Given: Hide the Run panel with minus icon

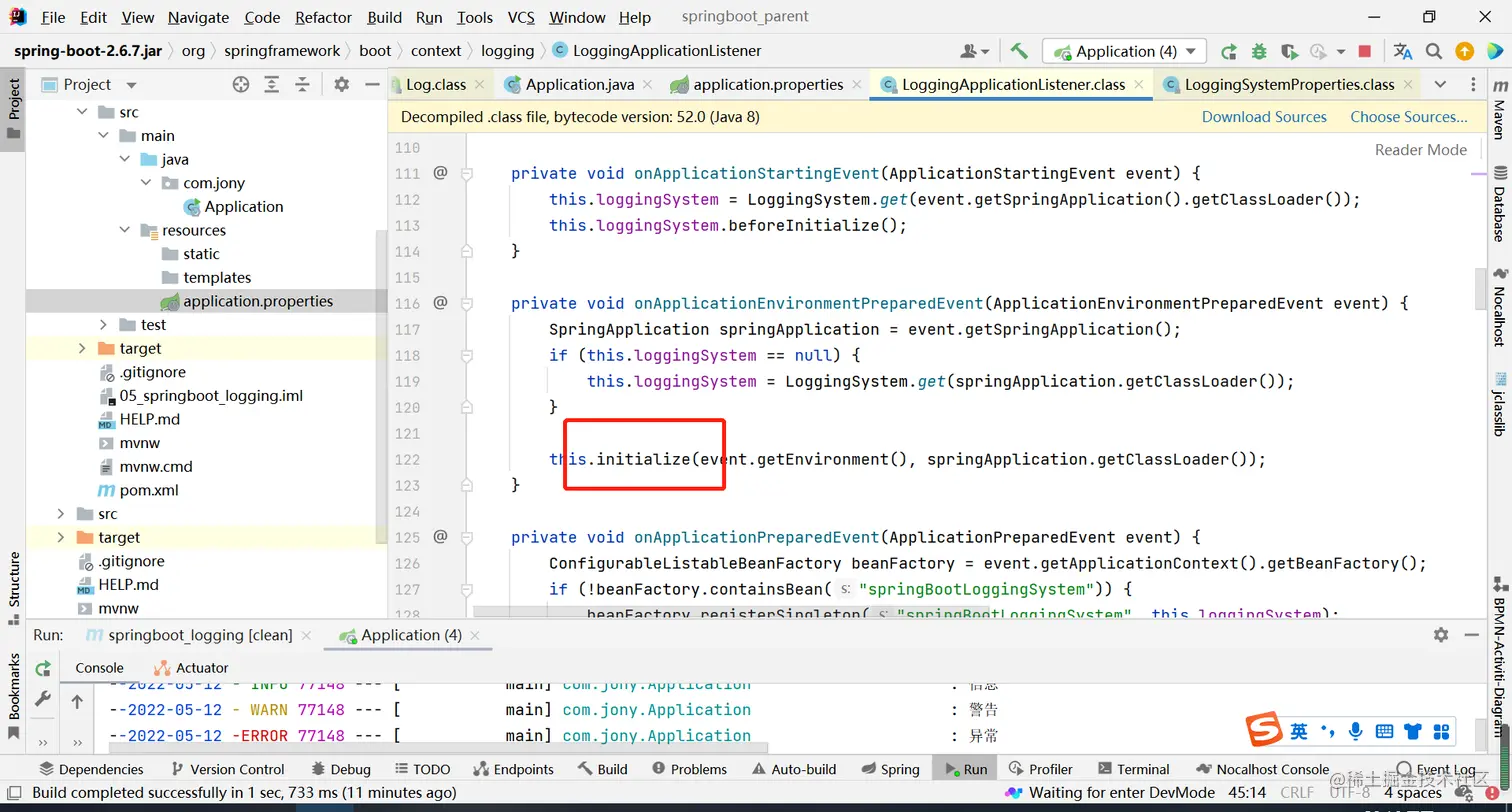Looking at the screenshot, I should tap(1473, 635).
